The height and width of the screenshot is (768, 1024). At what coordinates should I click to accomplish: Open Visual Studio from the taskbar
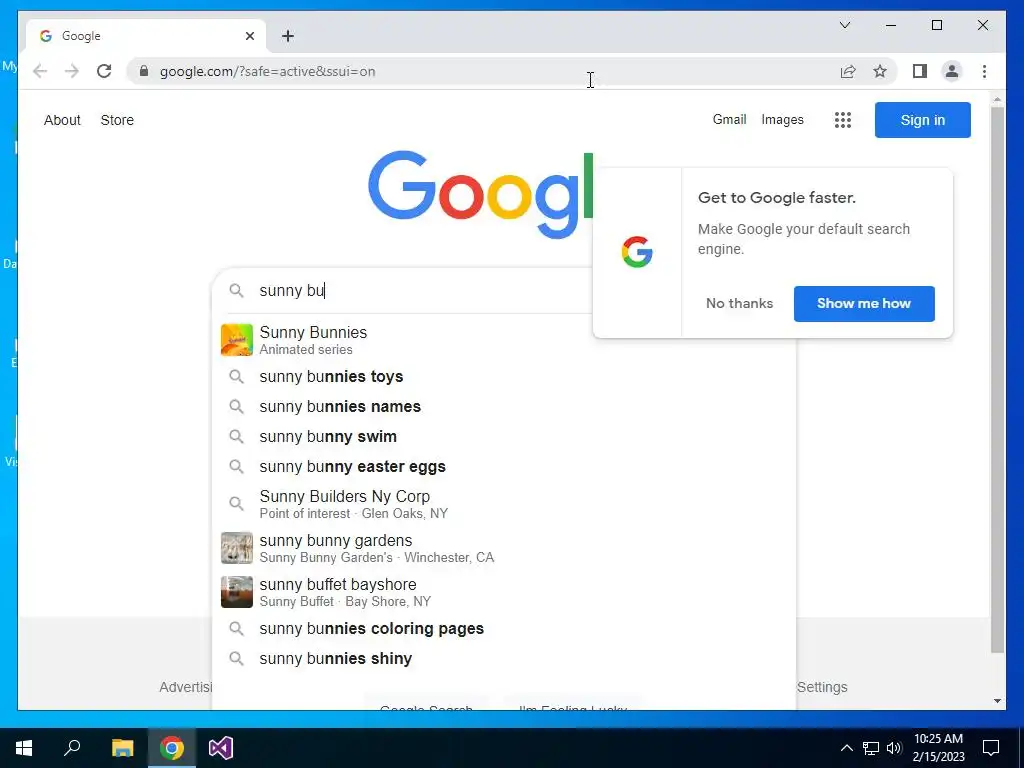click(221, 748)
